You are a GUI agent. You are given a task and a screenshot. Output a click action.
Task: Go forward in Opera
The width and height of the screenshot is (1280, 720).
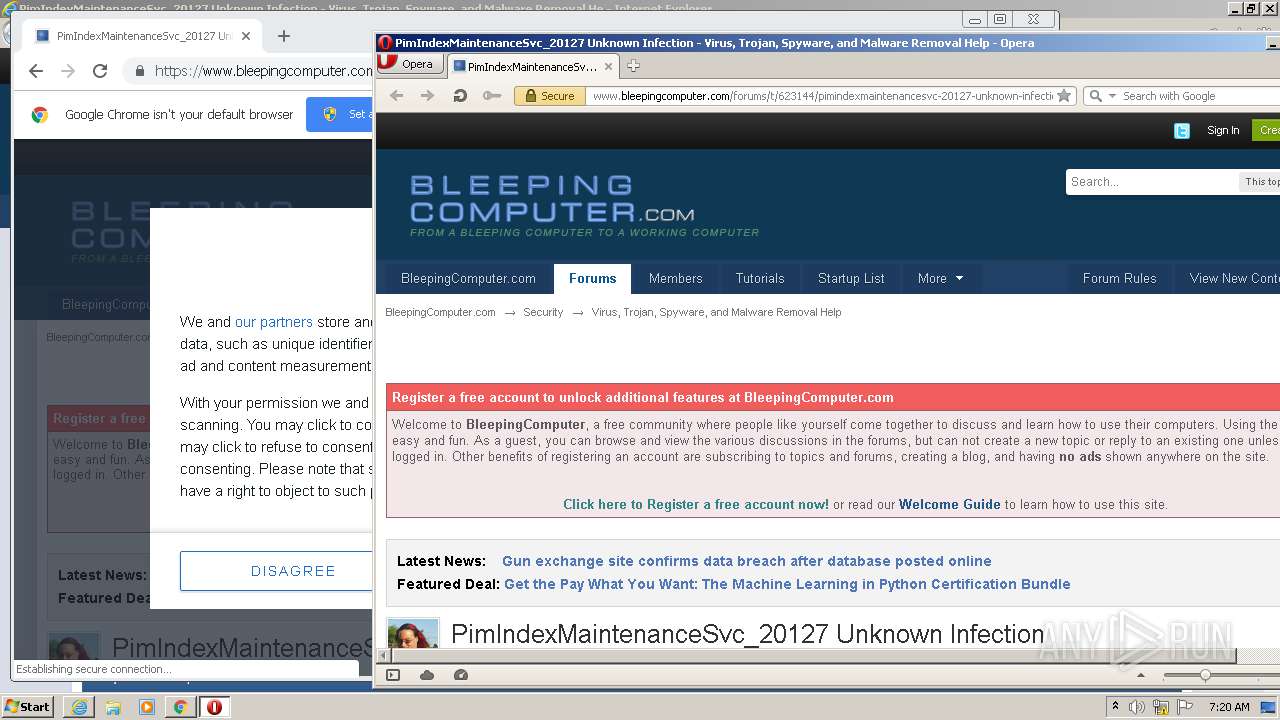coord(428,96)
